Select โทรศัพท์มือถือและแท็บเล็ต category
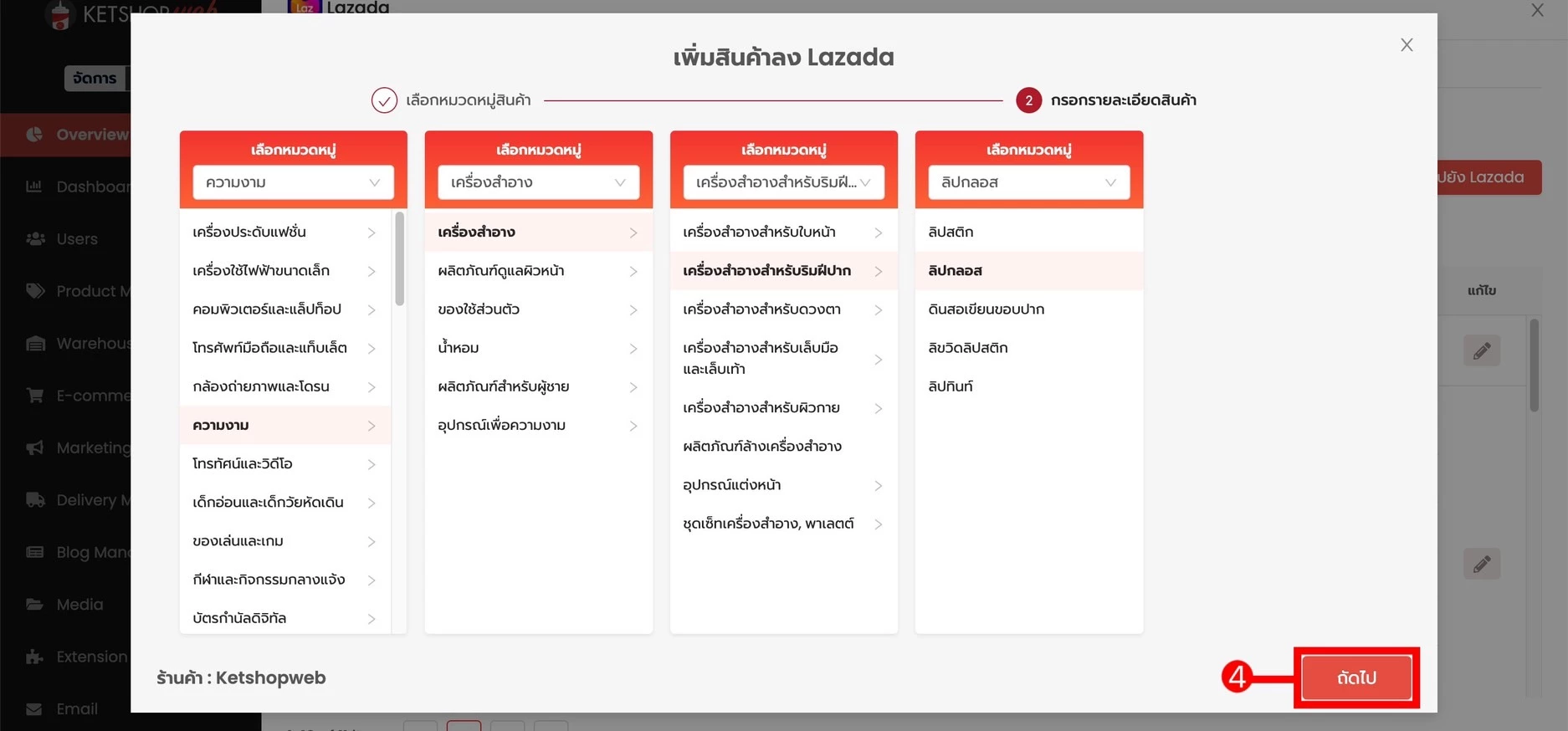This screenshot has height=731, width=1568. point(284,347)
